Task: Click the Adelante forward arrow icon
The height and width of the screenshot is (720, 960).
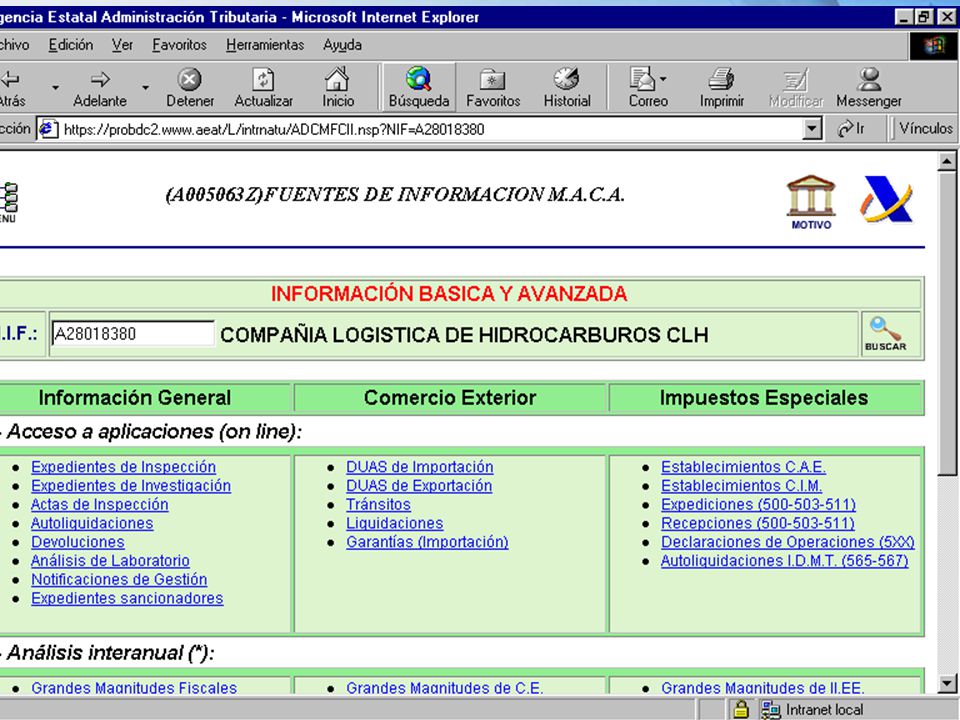Action: (100, 79)
